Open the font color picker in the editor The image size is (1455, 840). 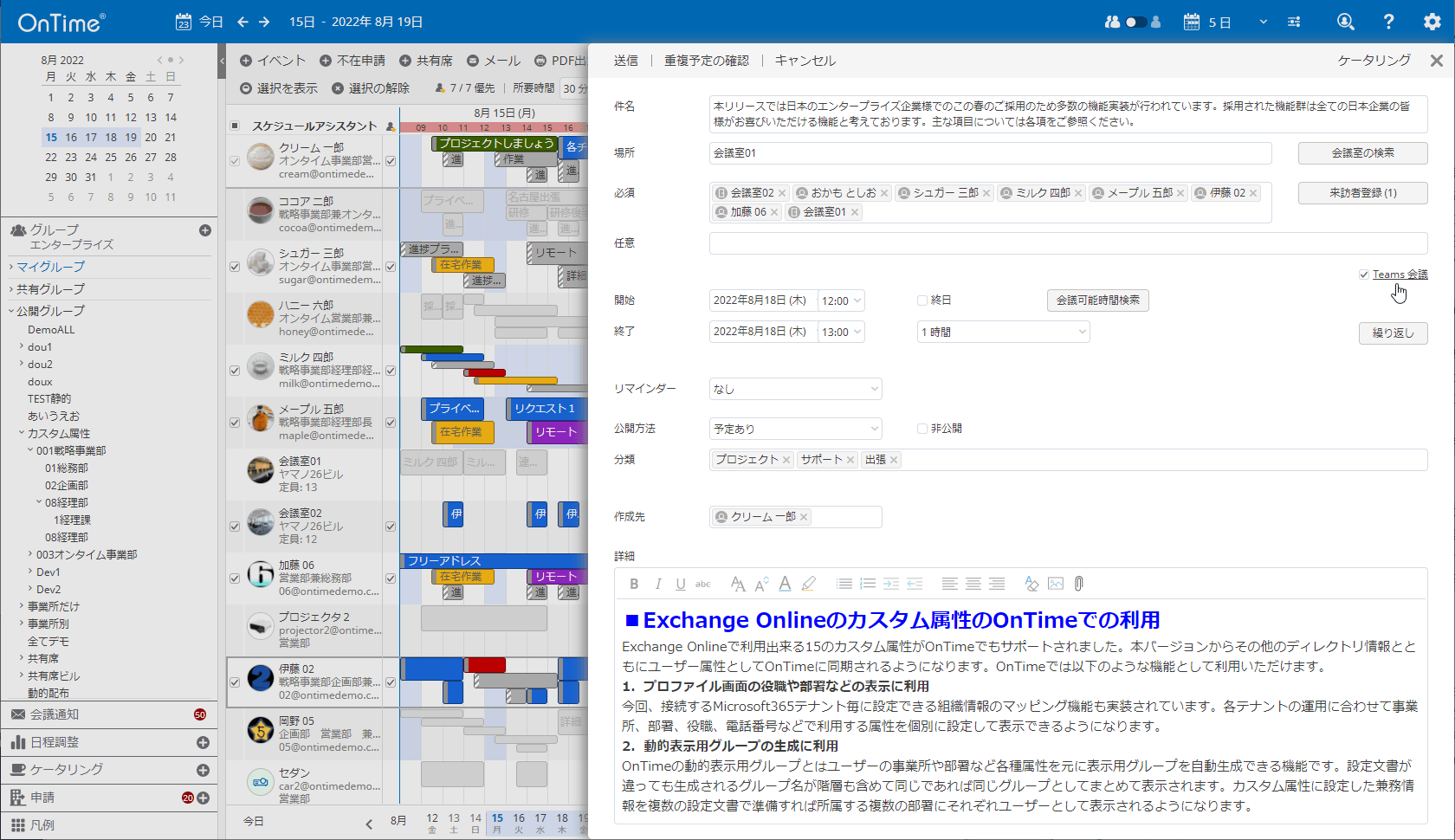784,584
